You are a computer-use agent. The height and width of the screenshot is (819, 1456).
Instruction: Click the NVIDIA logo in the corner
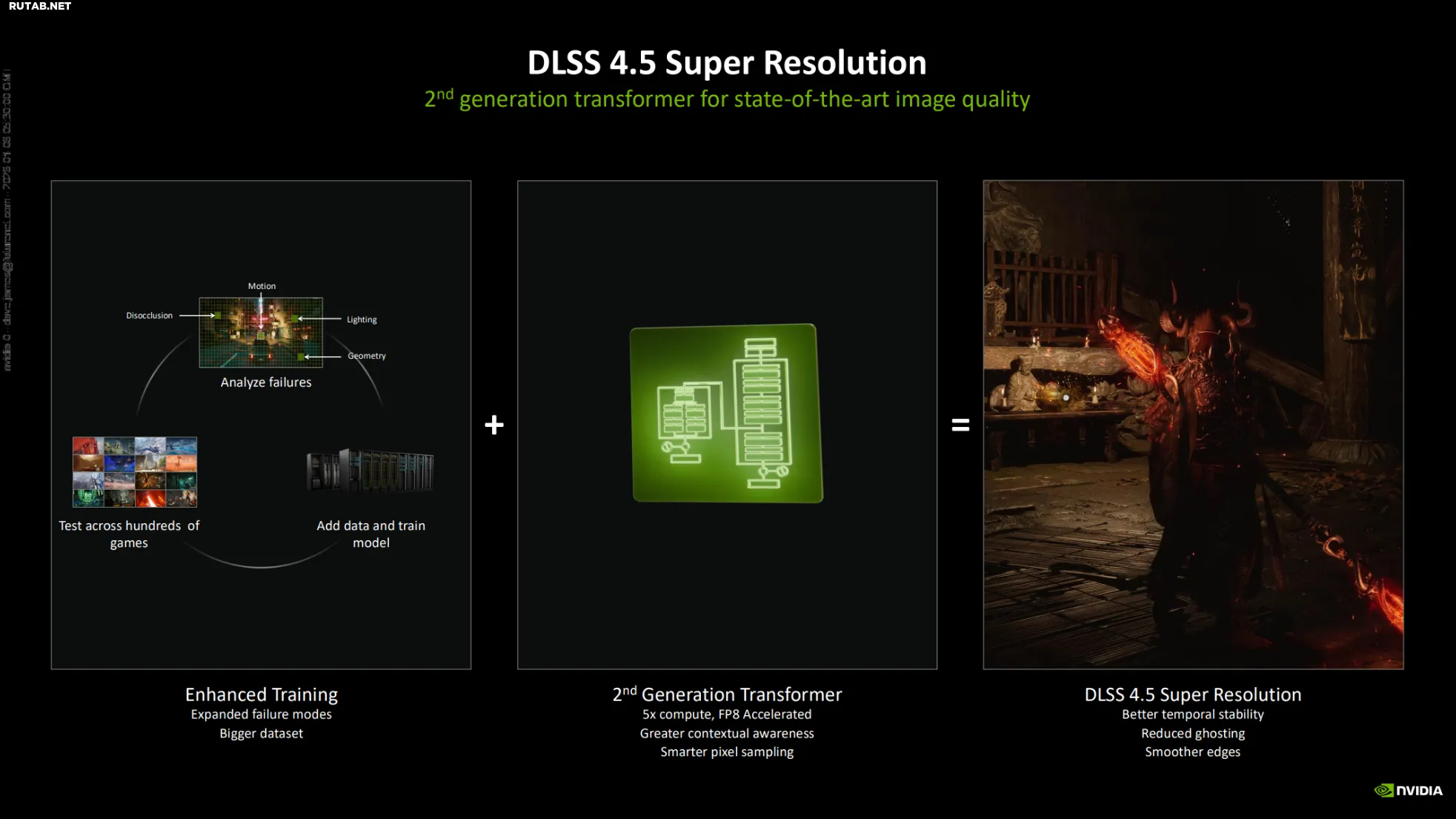click(x=1408, y=790)
